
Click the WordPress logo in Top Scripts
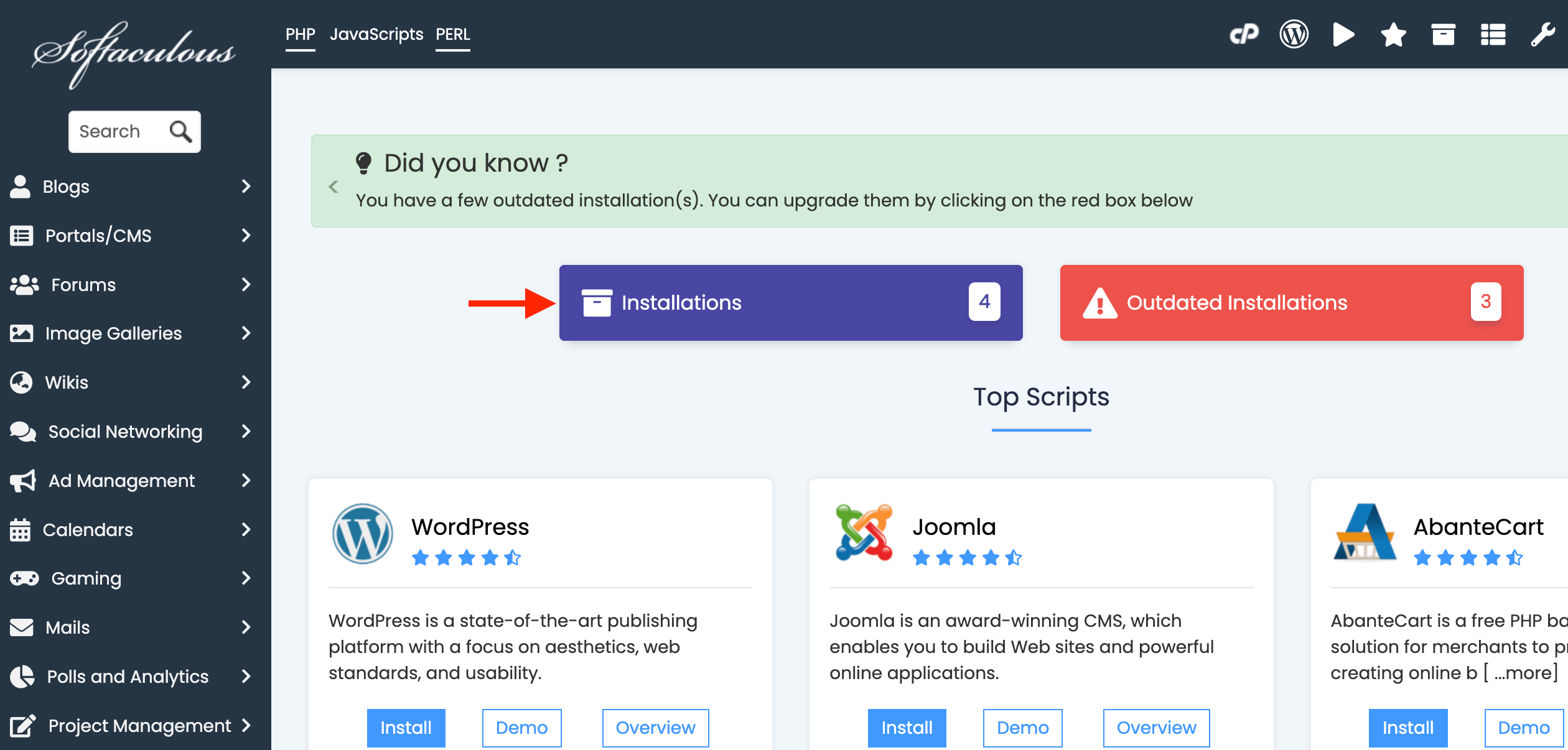click(x=363, y=534)
